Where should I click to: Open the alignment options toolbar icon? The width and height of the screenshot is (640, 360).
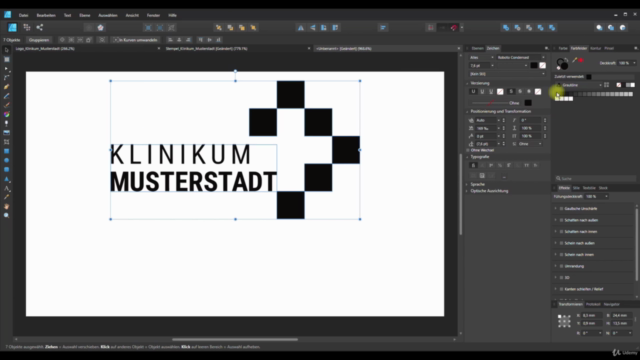(x=383, y=28)
